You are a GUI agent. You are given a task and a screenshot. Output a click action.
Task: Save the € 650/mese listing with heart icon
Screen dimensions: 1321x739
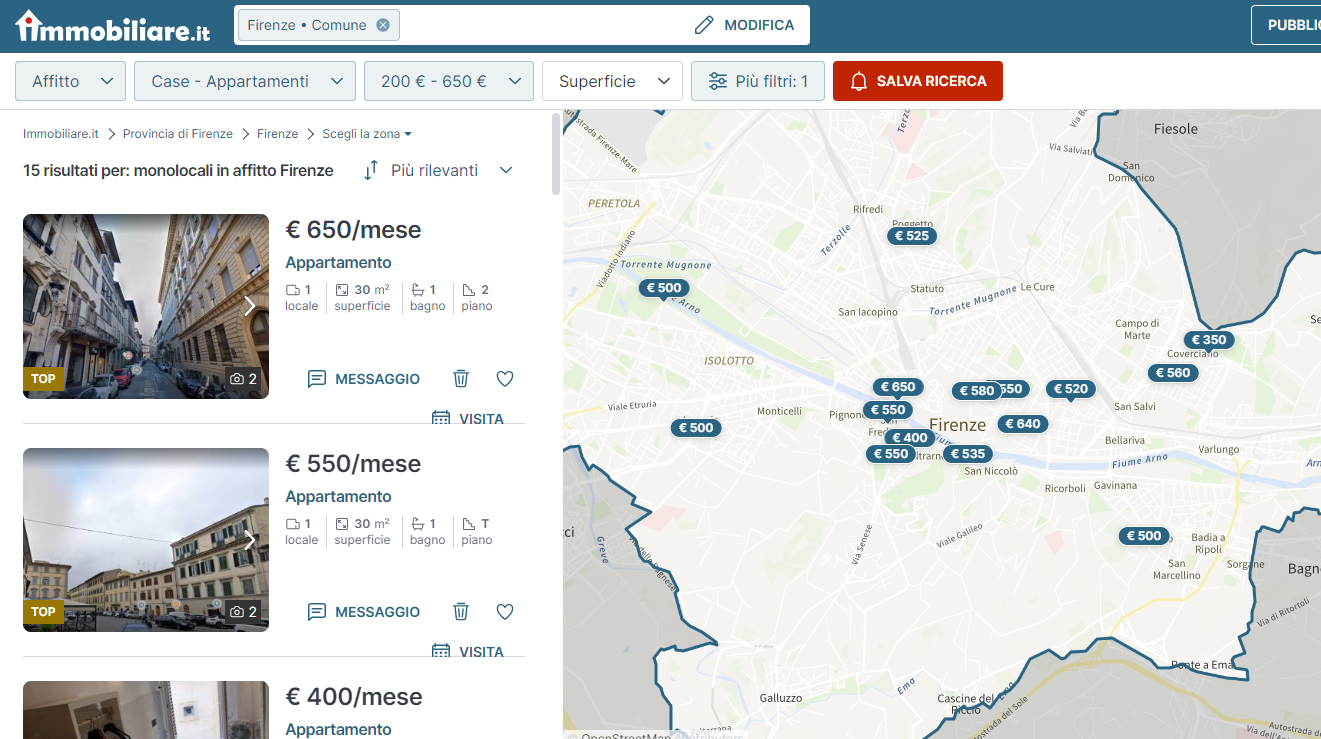tap(505, 379)
